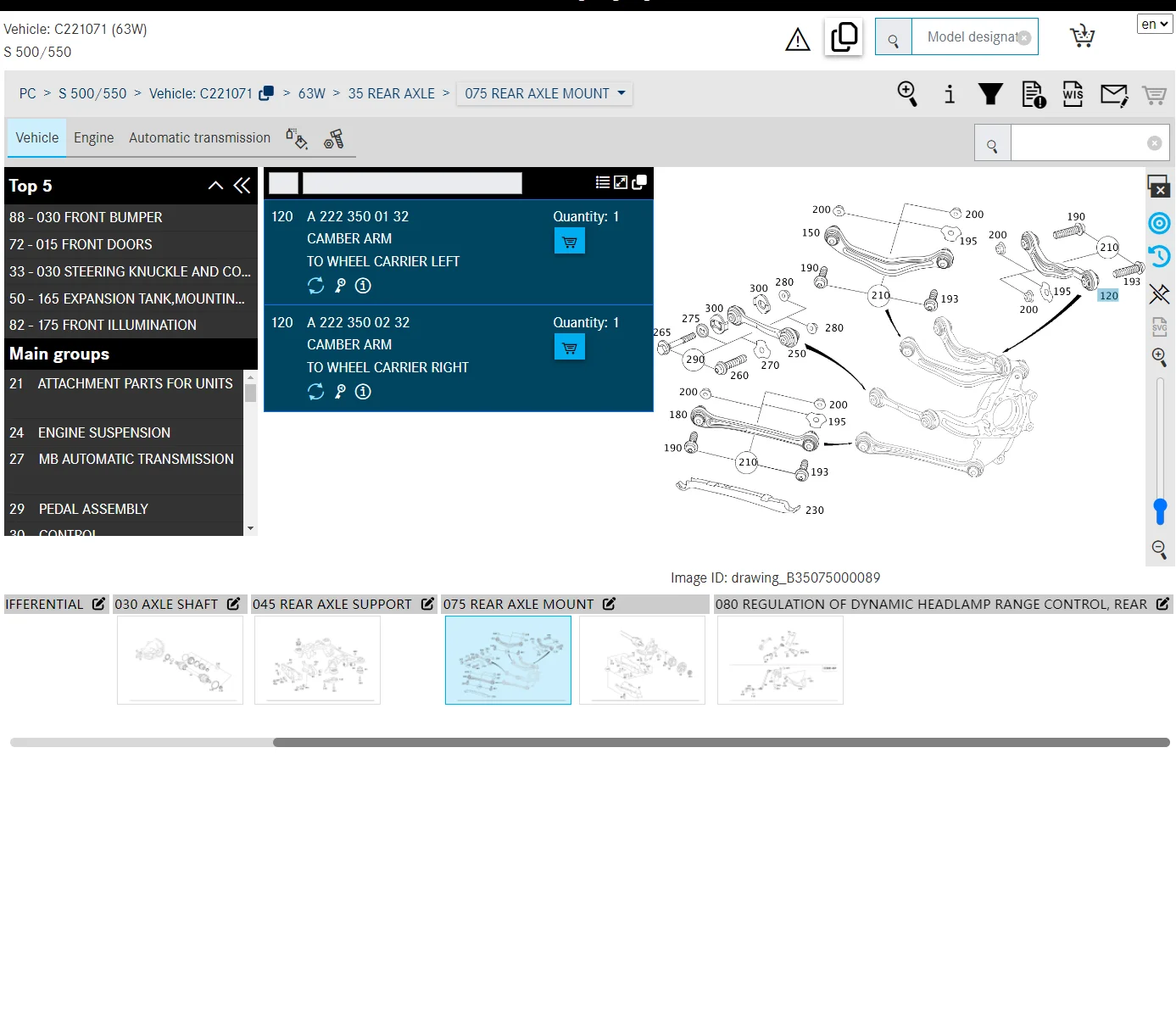Image resolution: width=1176 pixels, height=1032 pixels.
Task: Click the filter funnel icon
Action: click(990, 93)
